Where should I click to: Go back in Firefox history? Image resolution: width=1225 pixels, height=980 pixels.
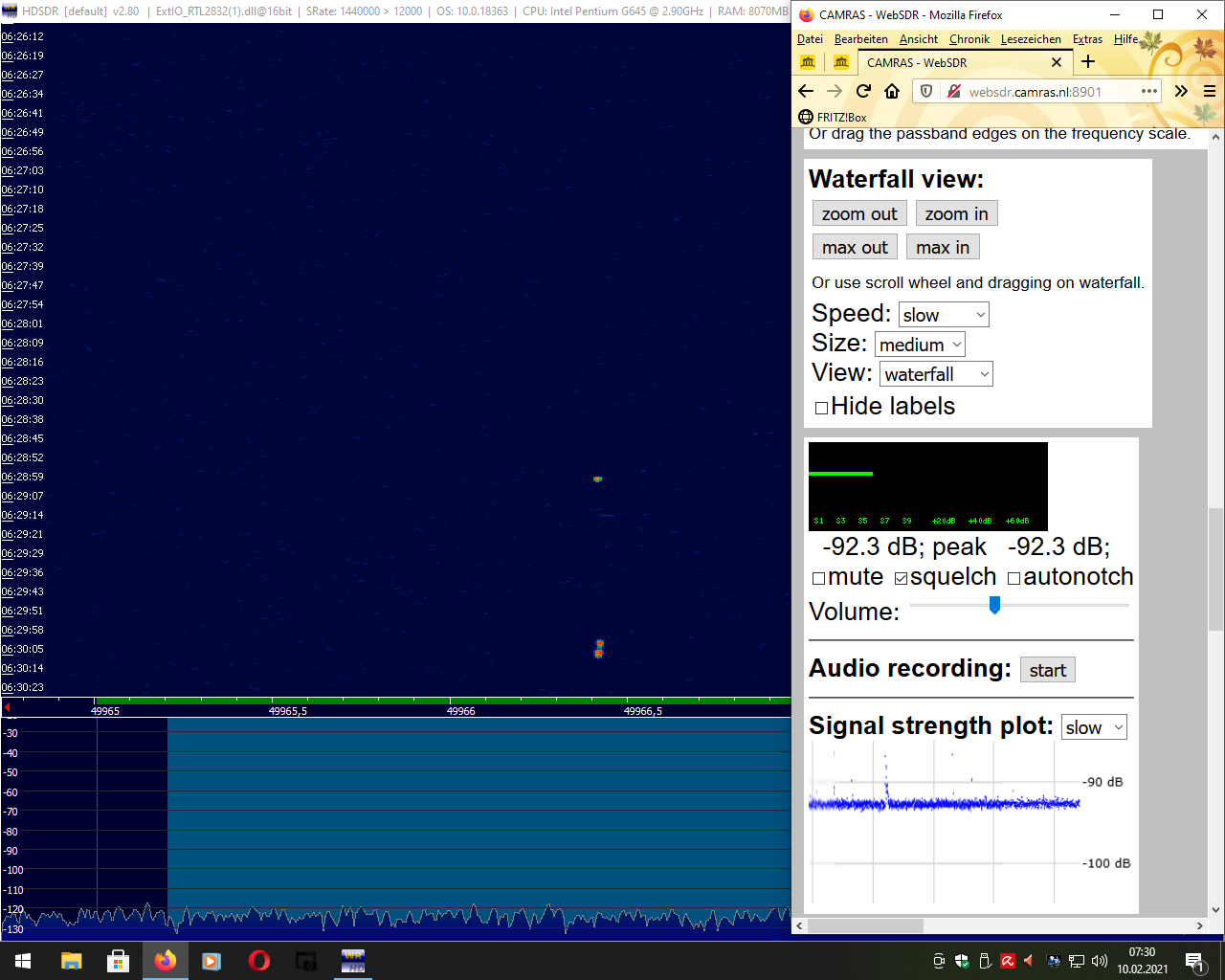[x=806, y=91]
